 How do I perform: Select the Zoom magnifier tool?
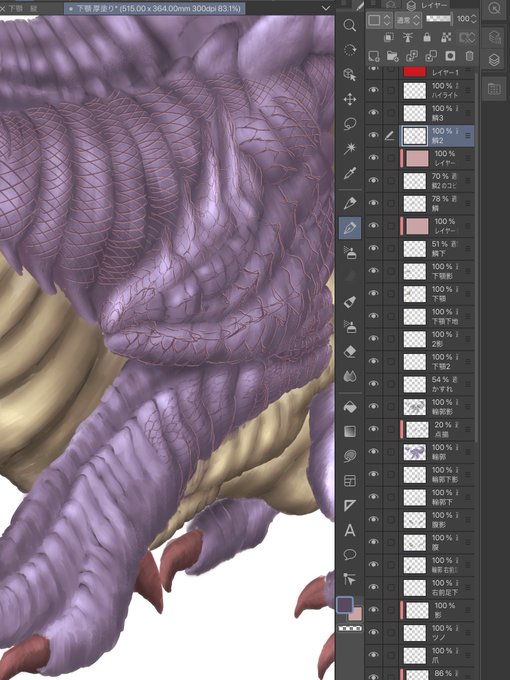(350, 25)
